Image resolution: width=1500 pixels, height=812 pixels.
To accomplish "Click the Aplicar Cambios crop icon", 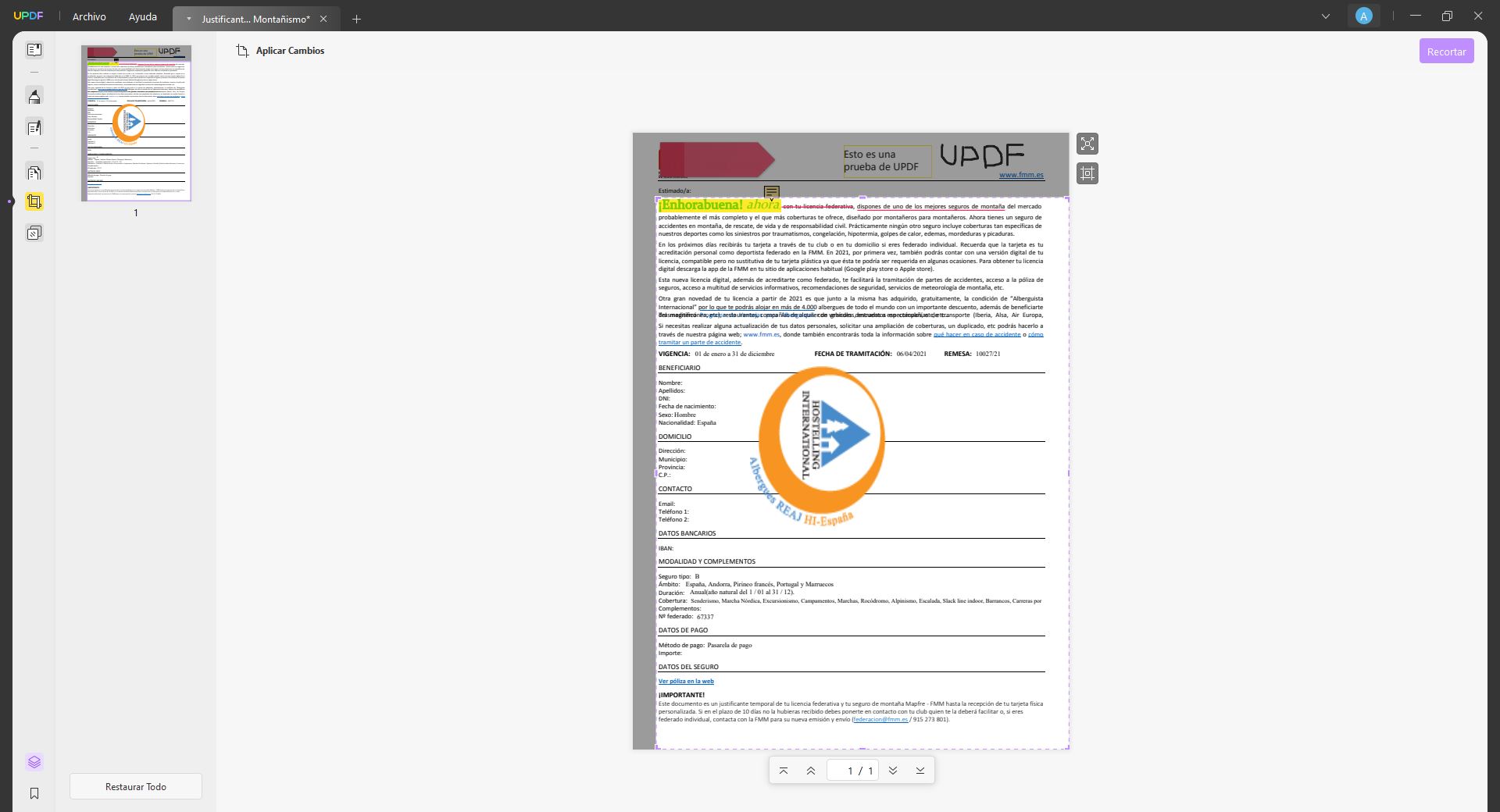I will (242, 51).
